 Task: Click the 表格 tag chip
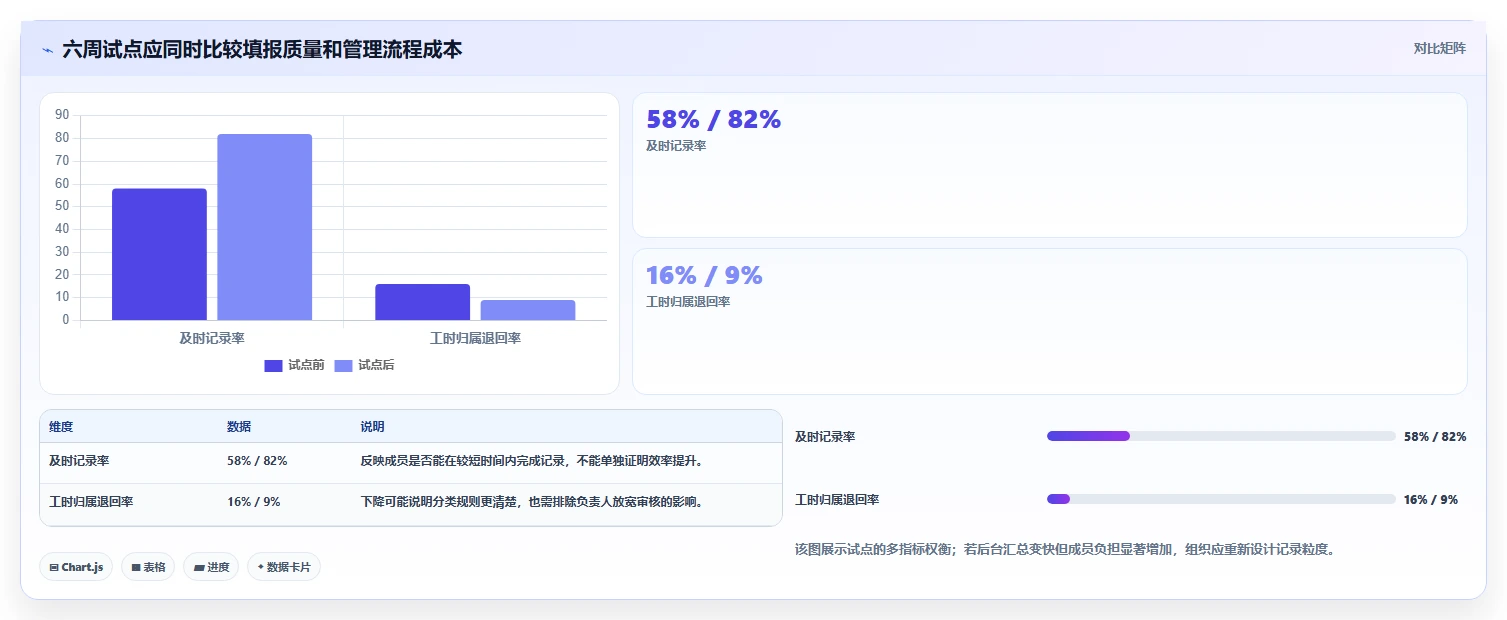148,567
